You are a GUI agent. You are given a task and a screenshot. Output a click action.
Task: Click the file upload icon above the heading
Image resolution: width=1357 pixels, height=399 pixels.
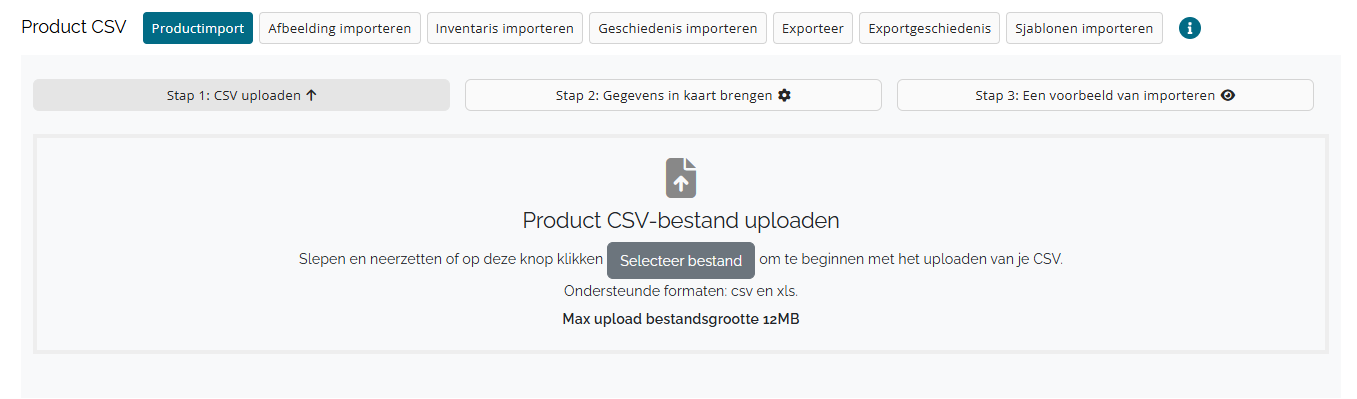coord(681,177)
